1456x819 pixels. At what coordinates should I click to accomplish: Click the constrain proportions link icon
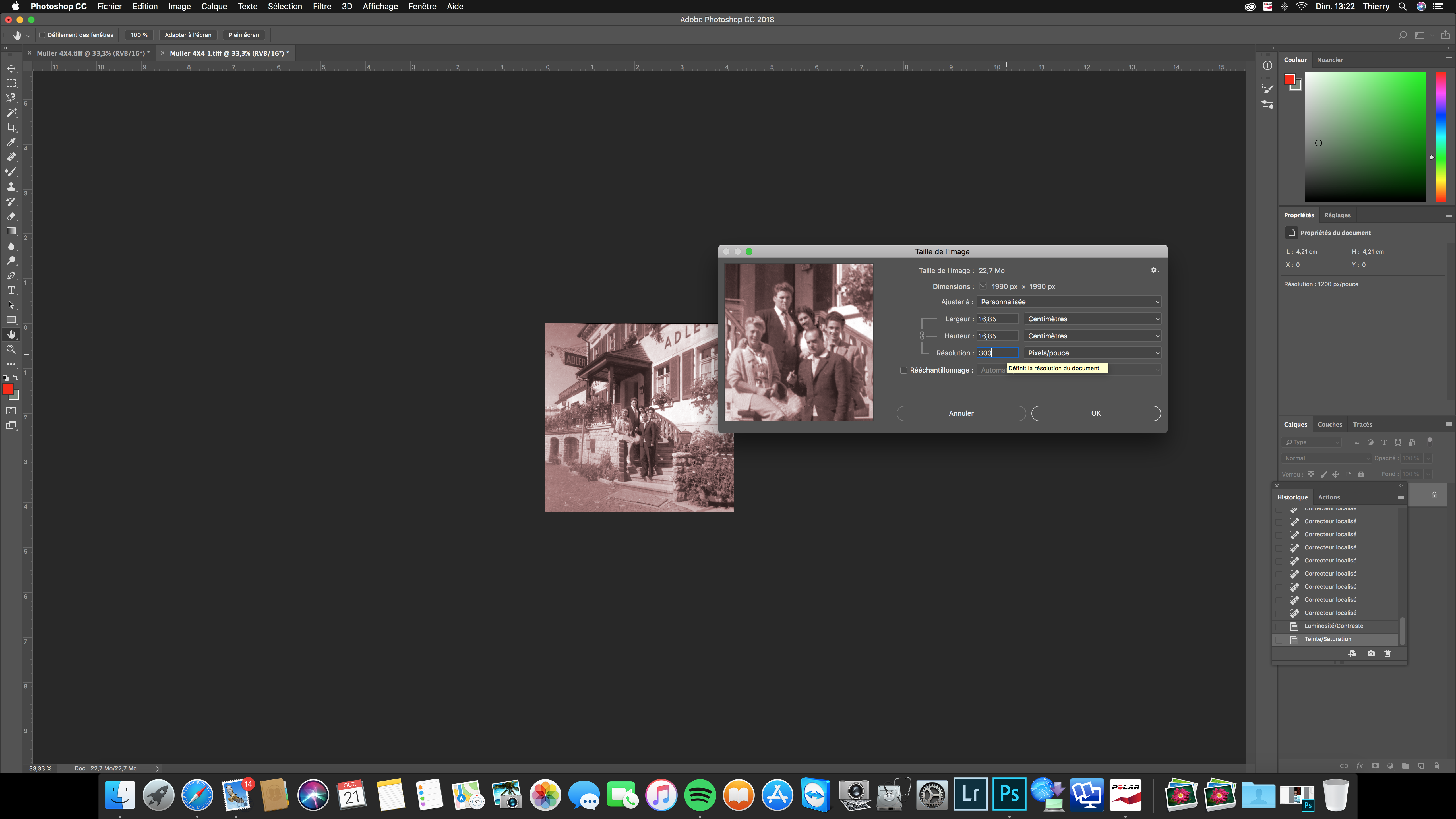(x=922, y=336)
